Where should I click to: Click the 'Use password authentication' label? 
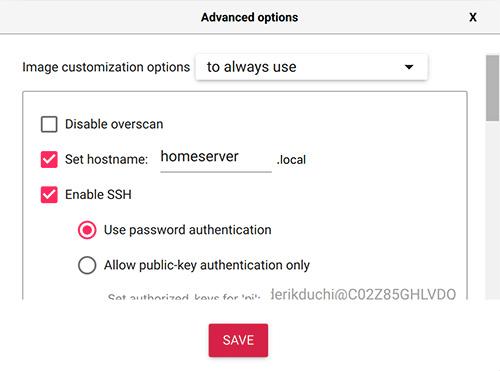pos(188,230)
